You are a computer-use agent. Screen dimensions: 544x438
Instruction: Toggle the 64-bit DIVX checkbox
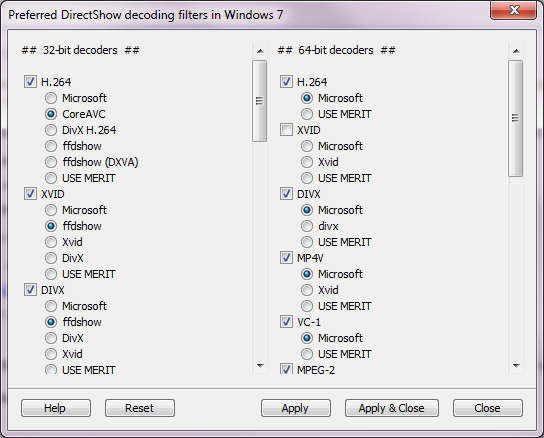[x=286, y=194]
